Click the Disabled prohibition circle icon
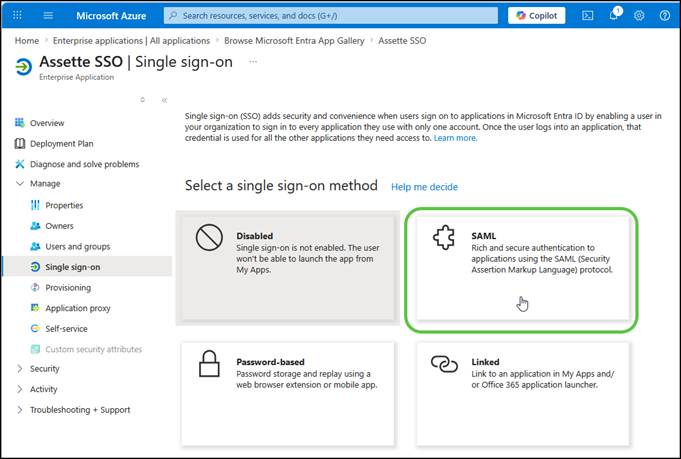This screenshot has width=681, height=459. click(209, 238)
